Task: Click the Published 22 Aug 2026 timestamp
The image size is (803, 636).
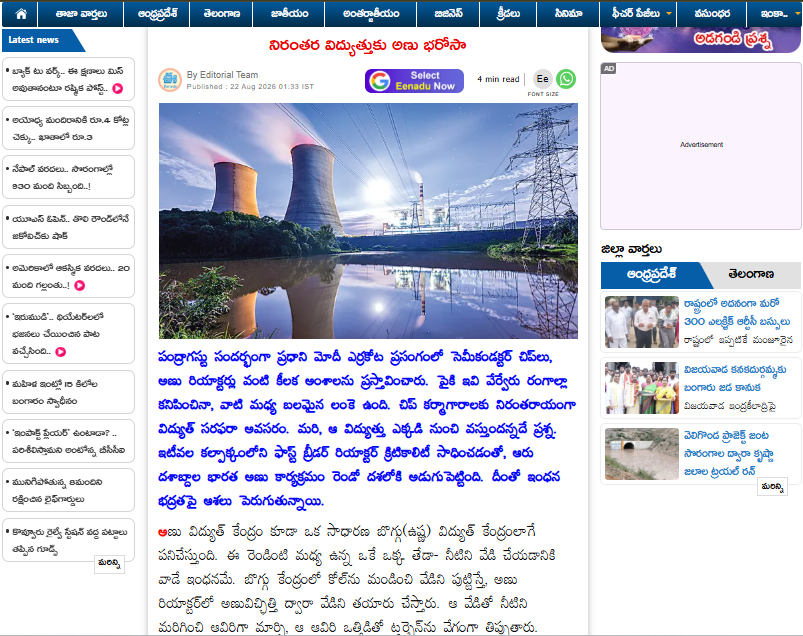Action: click(x=250, y=87)
